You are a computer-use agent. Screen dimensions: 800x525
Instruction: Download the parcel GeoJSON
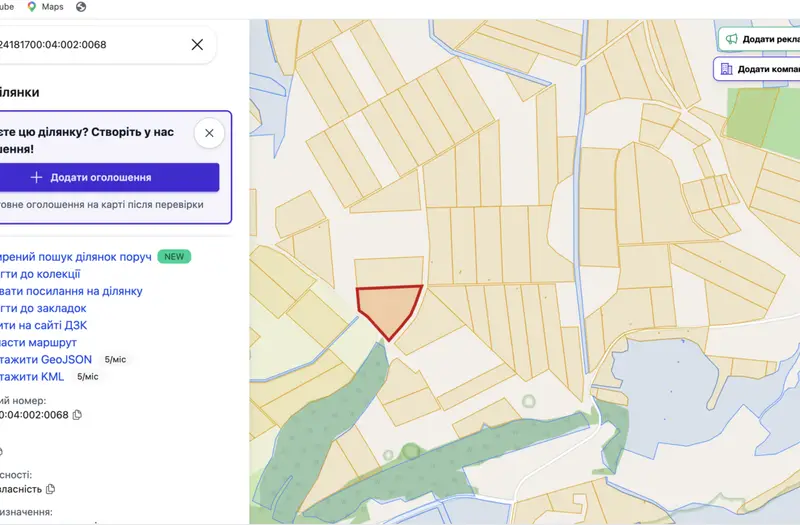[x=46, y=360]
